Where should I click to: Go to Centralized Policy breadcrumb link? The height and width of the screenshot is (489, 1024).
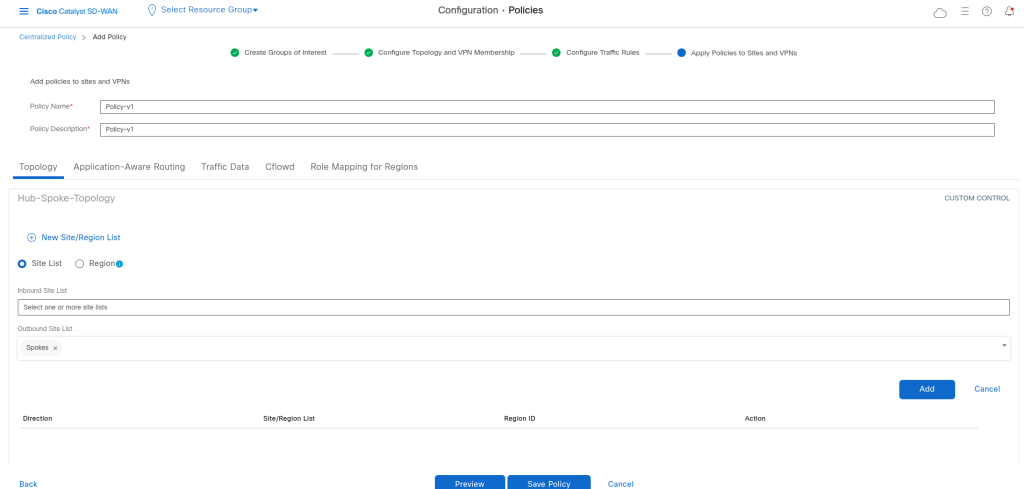click(x=49, y=37)
